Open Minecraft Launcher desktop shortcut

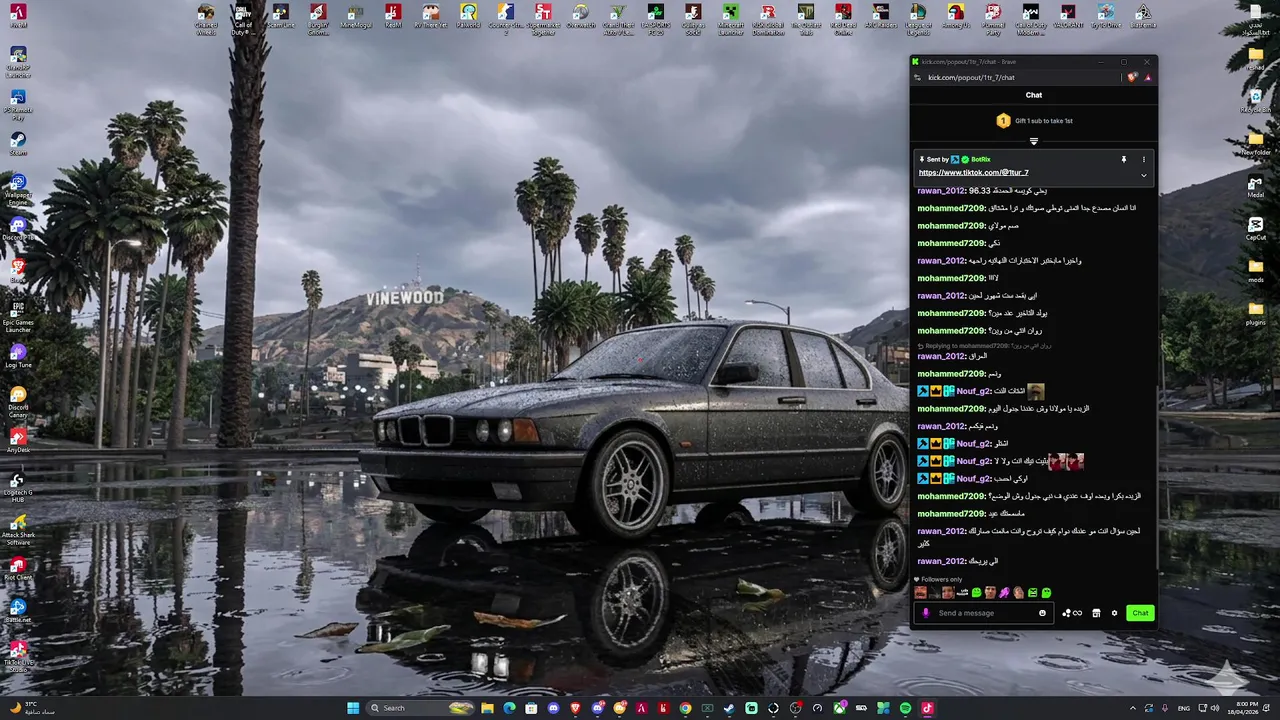tap(730, 18)
